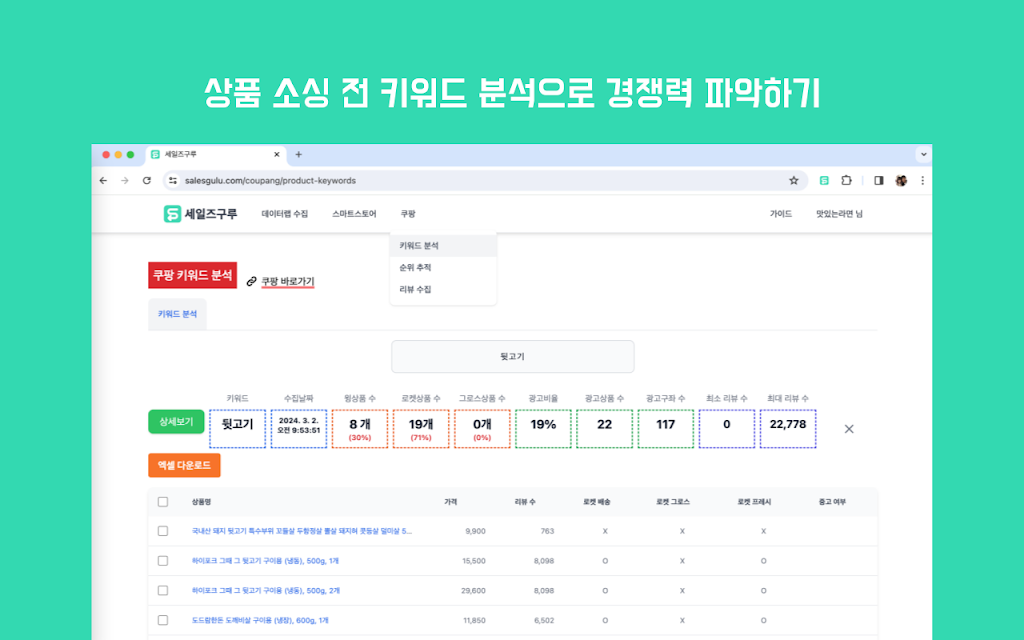Click the 22 광고상품 수 box
Viewport: 1024px width, 640px height.
click(x=605, y=429)
